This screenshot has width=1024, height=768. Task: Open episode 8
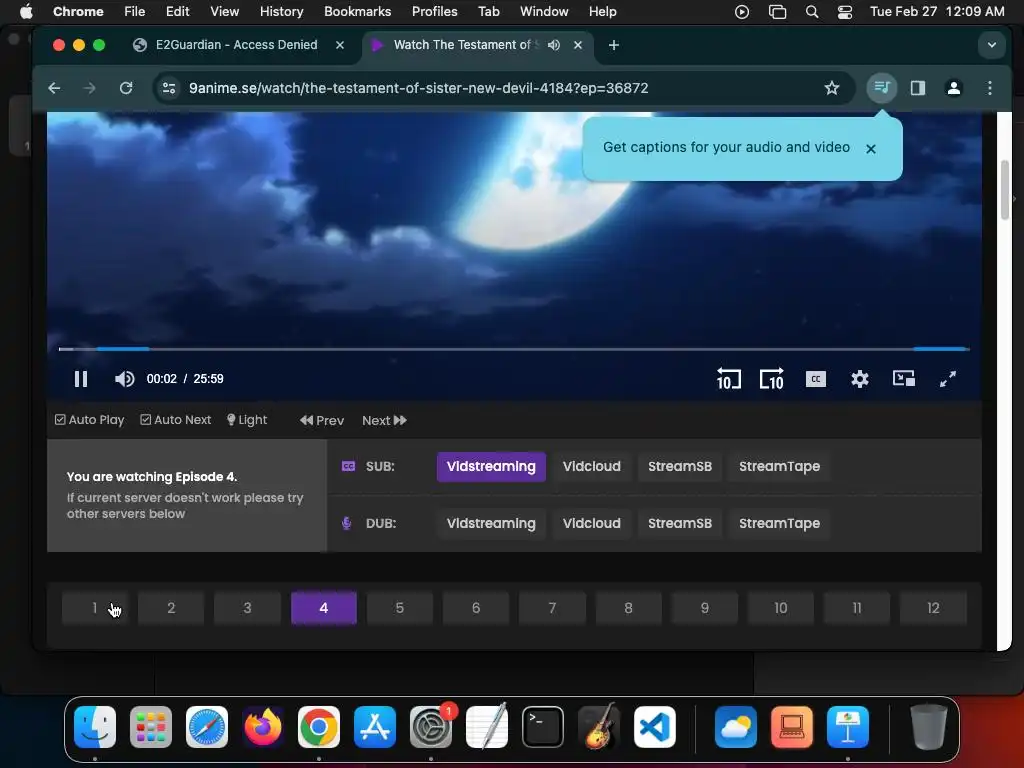click(x=628, y=608)
